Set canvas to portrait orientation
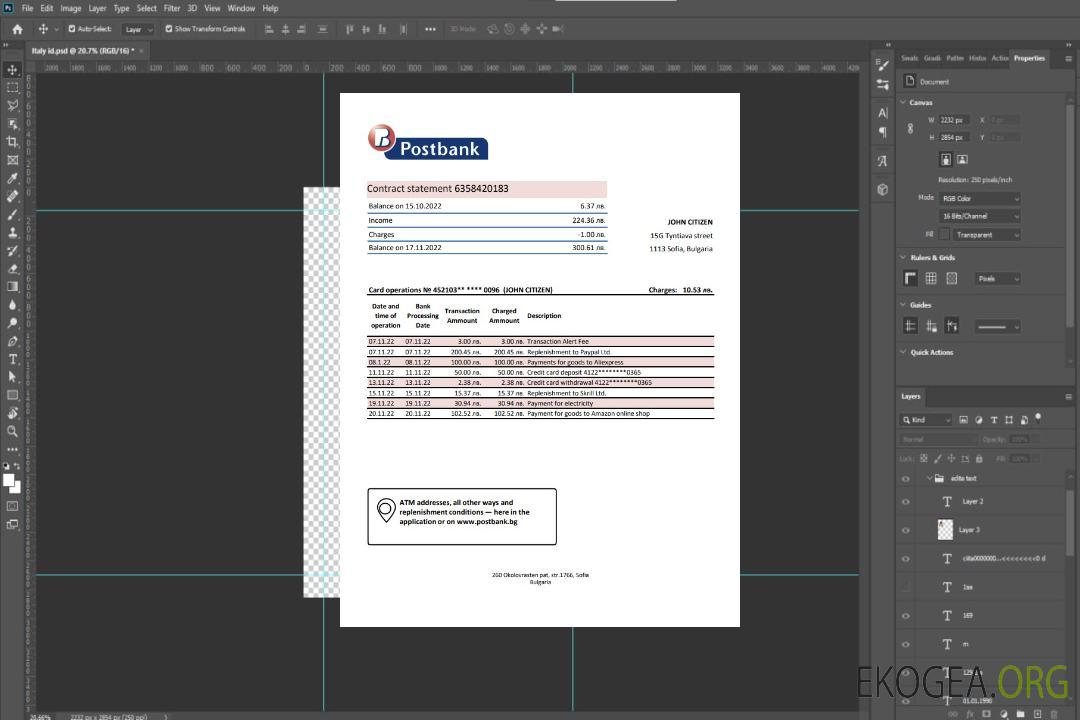The width and height of the screenshot is (1080, 720). (x=946, y=160)
